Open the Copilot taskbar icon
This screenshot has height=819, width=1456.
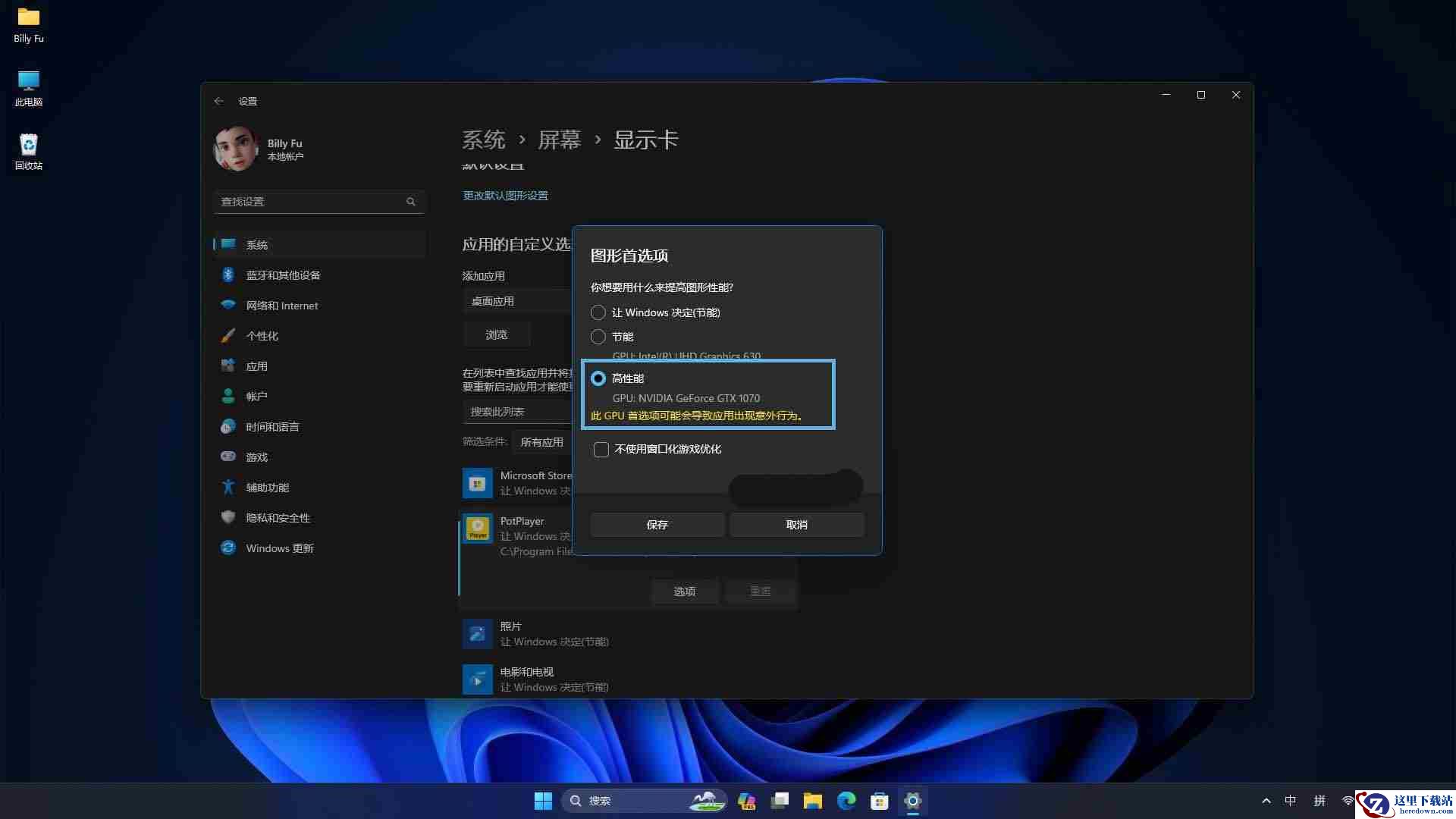tap(746, 801)
